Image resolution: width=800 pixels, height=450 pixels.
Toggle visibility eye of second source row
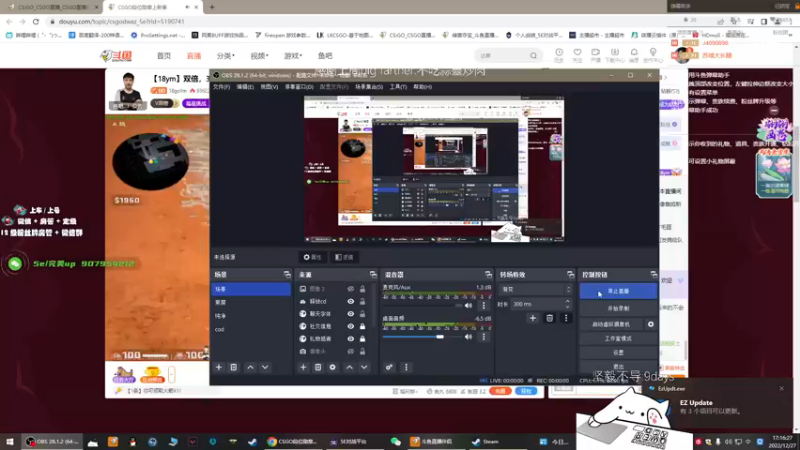(x=351, y=302)
